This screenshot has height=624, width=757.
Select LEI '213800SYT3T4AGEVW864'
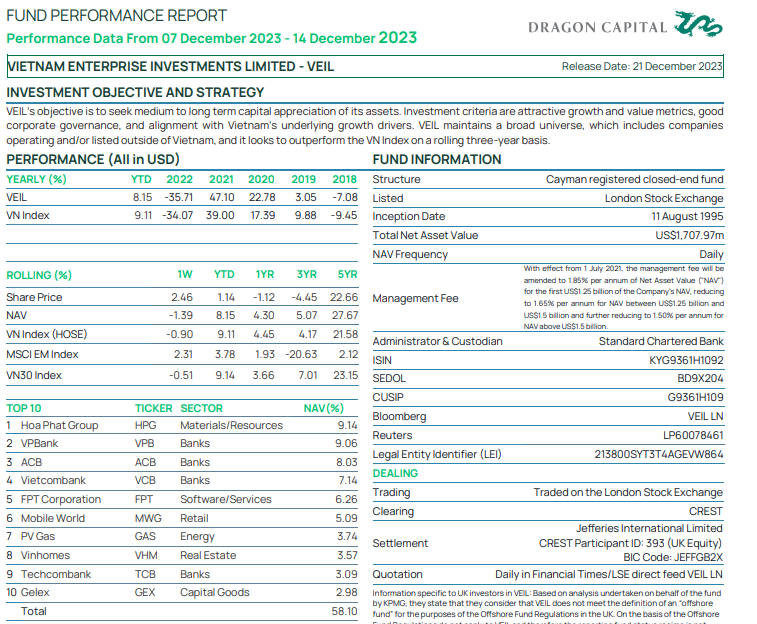click(x=659, y=455)
